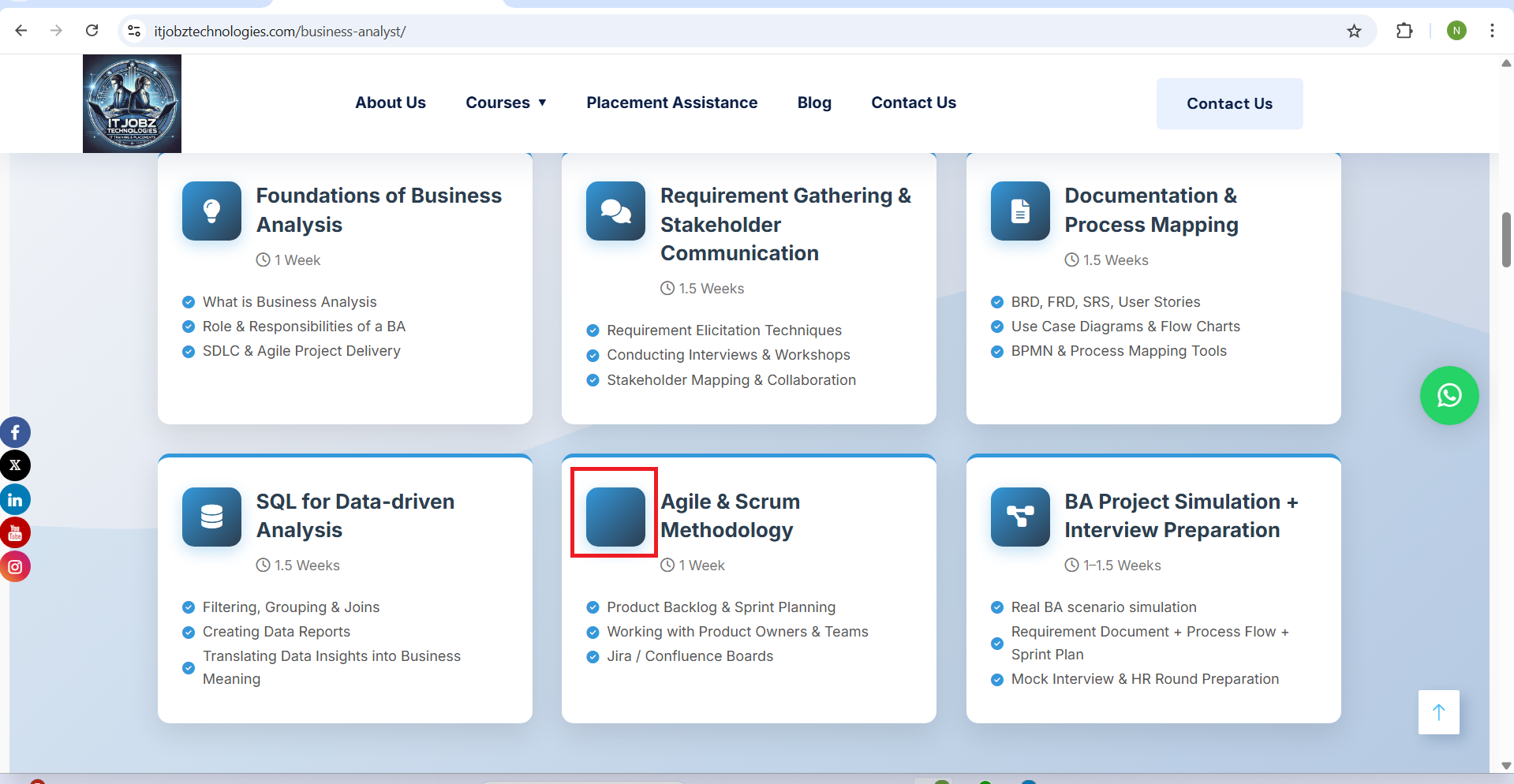Bookmark this page with the star icon
1514x784 pixels.
(x=1354, y=31)
